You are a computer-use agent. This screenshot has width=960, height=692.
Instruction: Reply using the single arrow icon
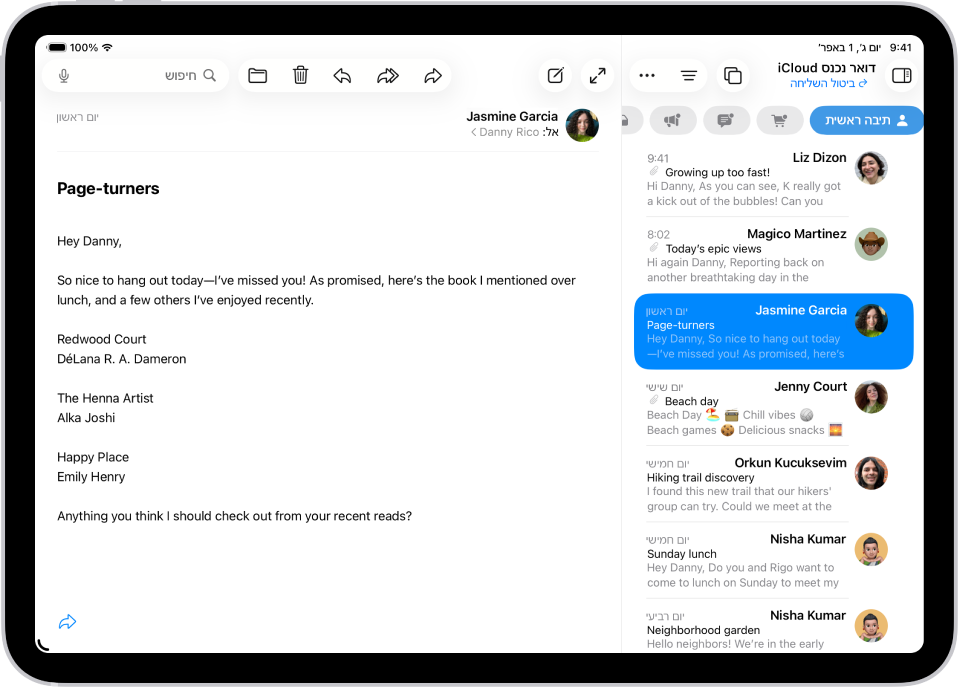(342, 75)
